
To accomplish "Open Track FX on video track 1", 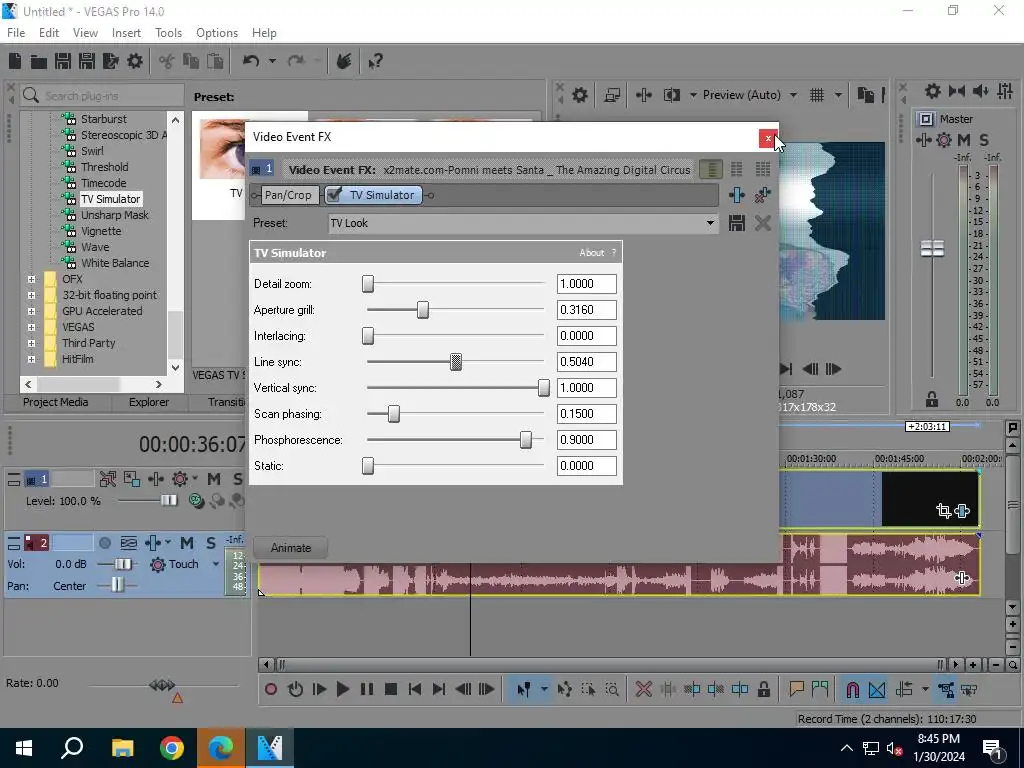I will tap(155, 479).
